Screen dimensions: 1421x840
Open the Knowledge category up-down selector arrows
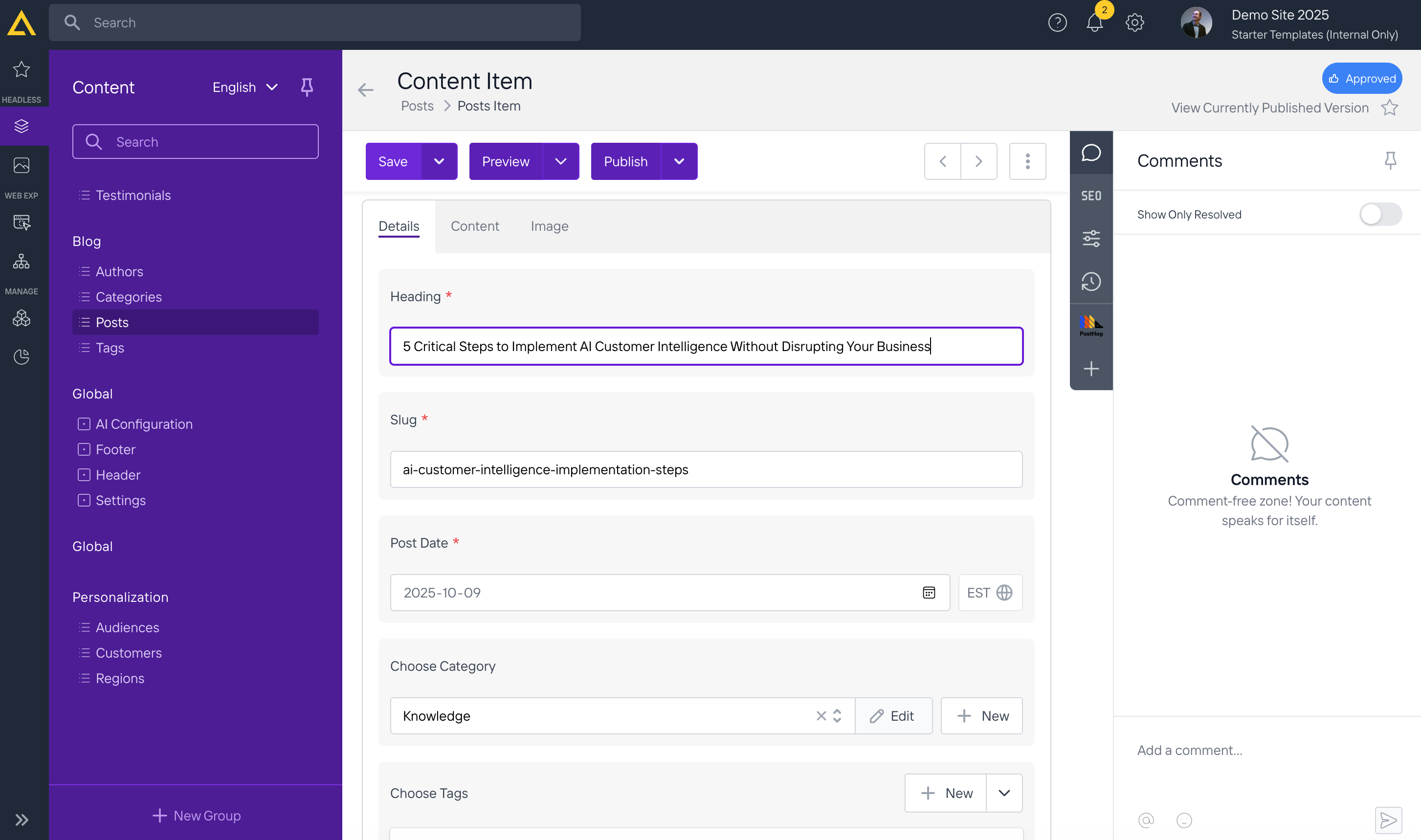click(x=837, y=716)
